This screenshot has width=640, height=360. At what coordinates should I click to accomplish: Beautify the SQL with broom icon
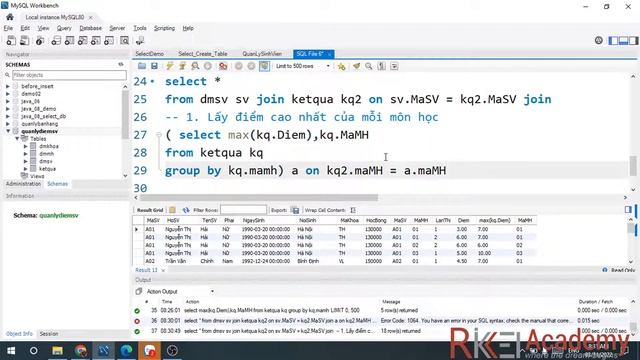pos(356,66)
